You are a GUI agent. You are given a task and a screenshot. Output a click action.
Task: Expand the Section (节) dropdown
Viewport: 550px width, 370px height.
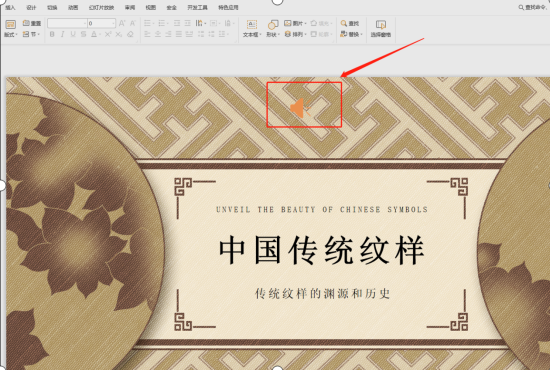point(39,34)
